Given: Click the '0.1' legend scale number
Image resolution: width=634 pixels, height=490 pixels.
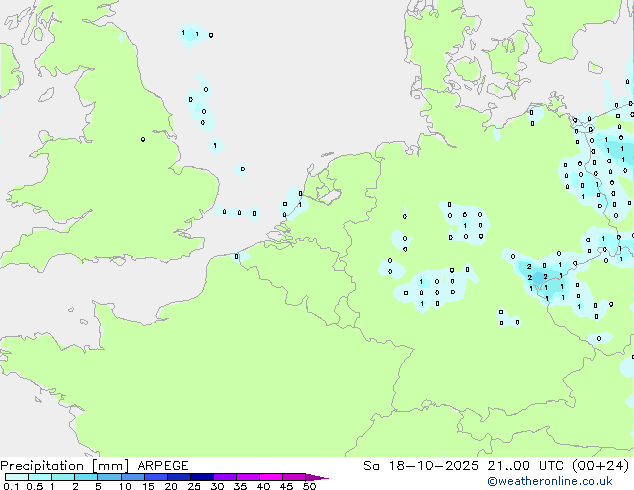Looking at the screenshot, I should [x=10, y=487].
